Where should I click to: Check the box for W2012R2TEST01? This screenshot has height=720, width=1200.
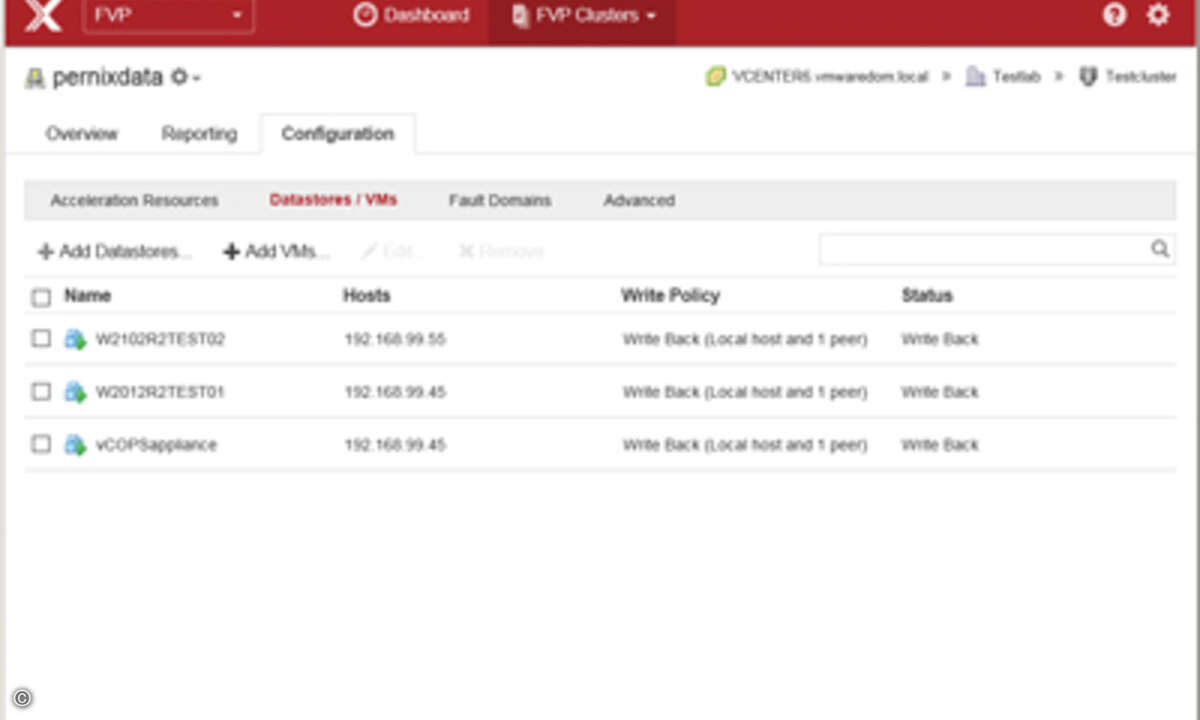click(41, 392)
